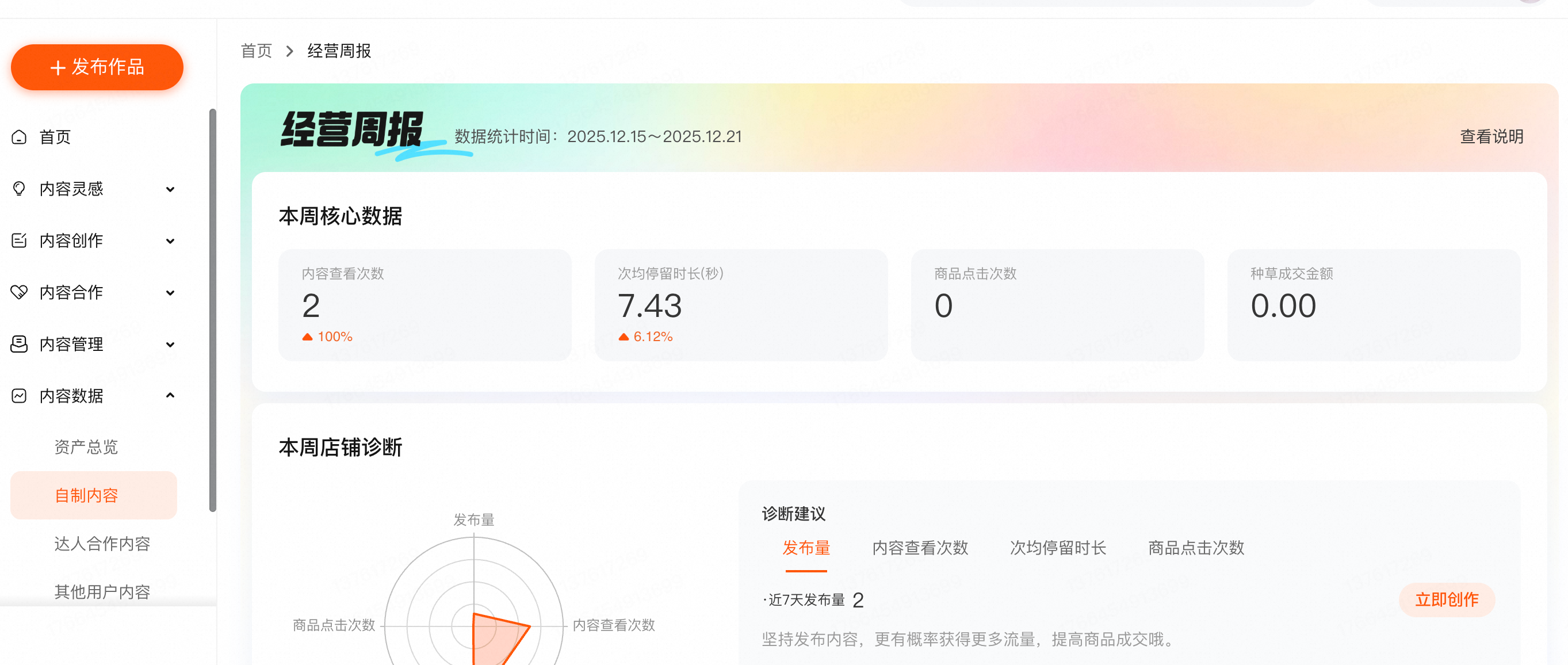Click the 本周店铺诊断 heading
This screenshot has width=1568, height=665.
(341, 448)
